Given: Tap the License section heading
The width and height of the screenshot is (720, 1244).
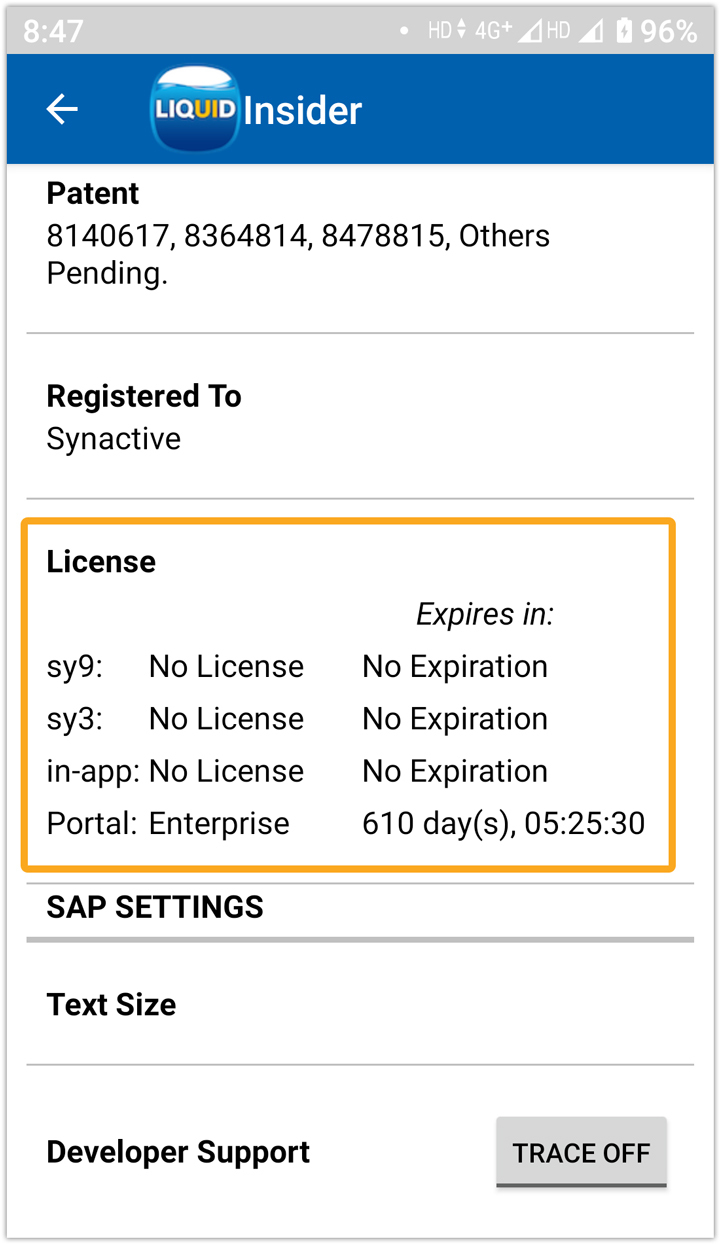Looking at the screenshot, I should point(101,561).
